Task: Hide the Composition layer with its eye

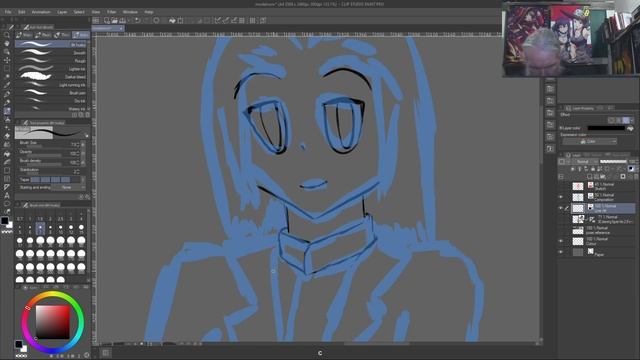Action: (561, 197)
